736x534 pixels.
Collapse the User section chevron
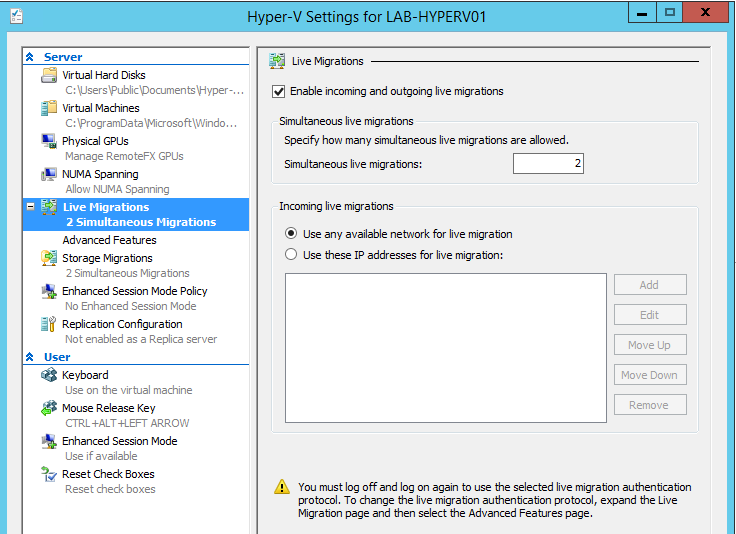30,357
